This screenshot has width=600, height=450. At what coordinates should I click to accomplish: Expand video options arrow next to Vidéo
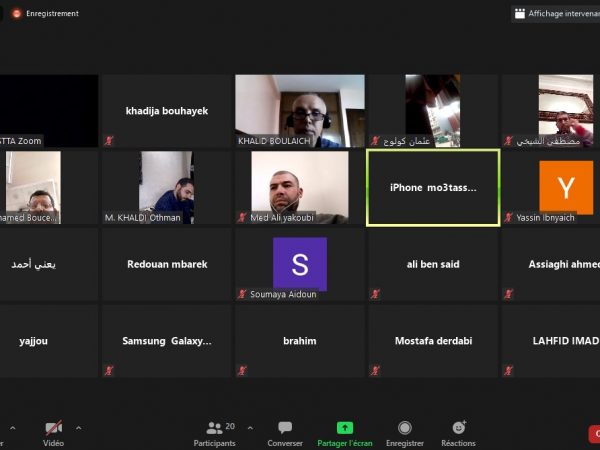point(78,428)
